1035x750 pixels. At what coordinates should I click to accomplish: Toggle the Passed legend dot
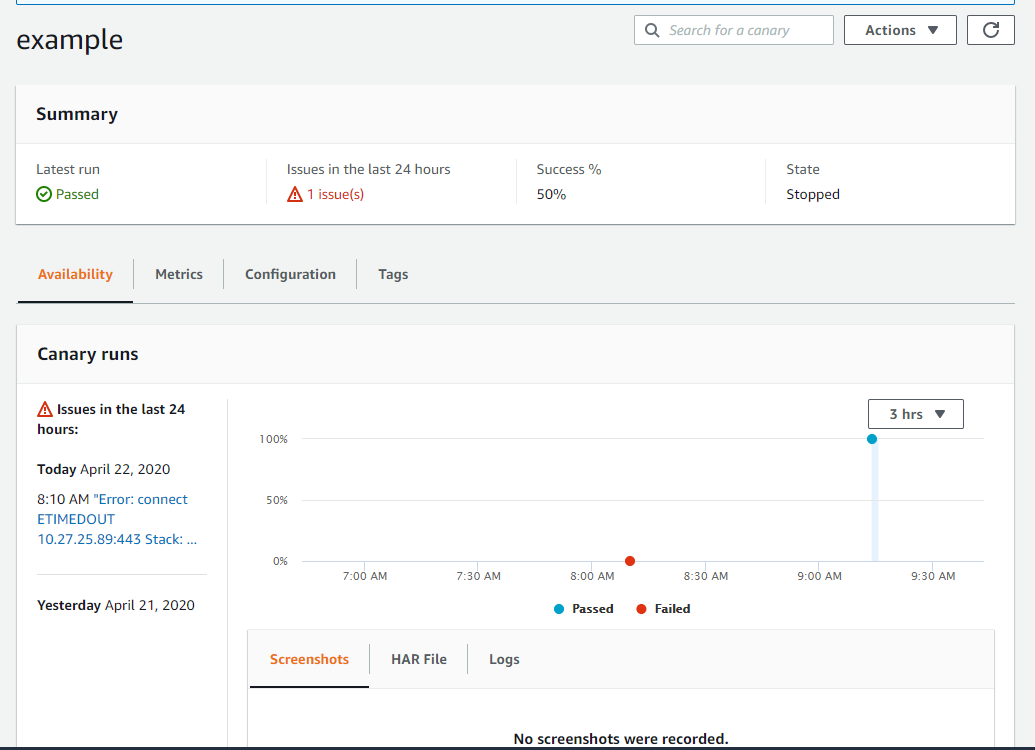pos(559,608)
